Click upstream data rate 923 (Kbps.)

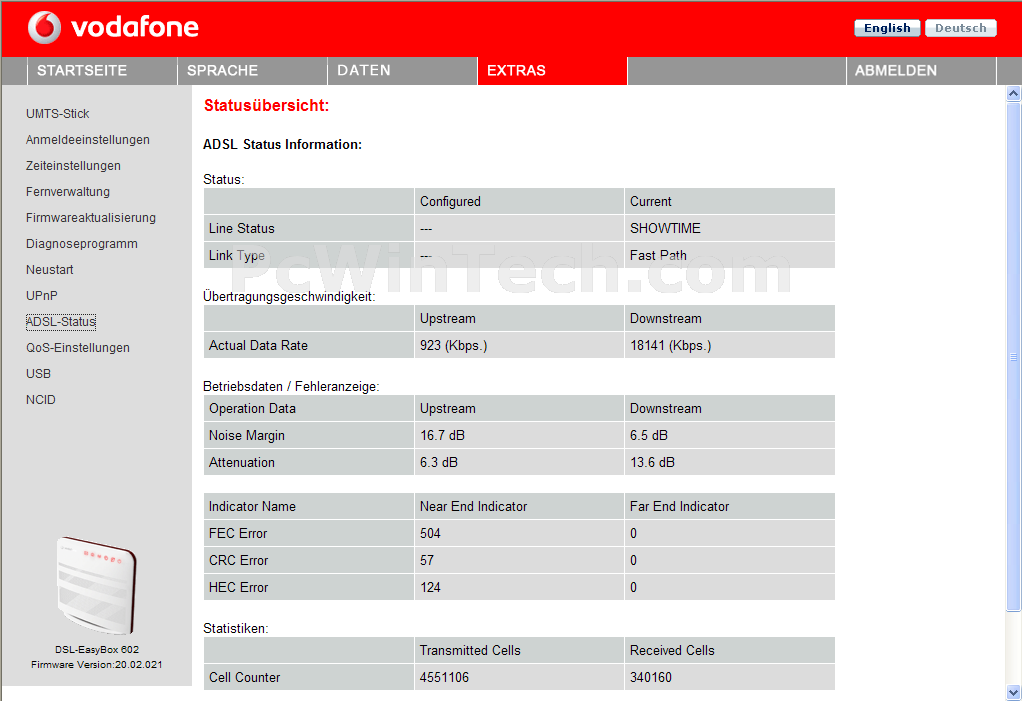pyautogui.click(x=454, y=345)
